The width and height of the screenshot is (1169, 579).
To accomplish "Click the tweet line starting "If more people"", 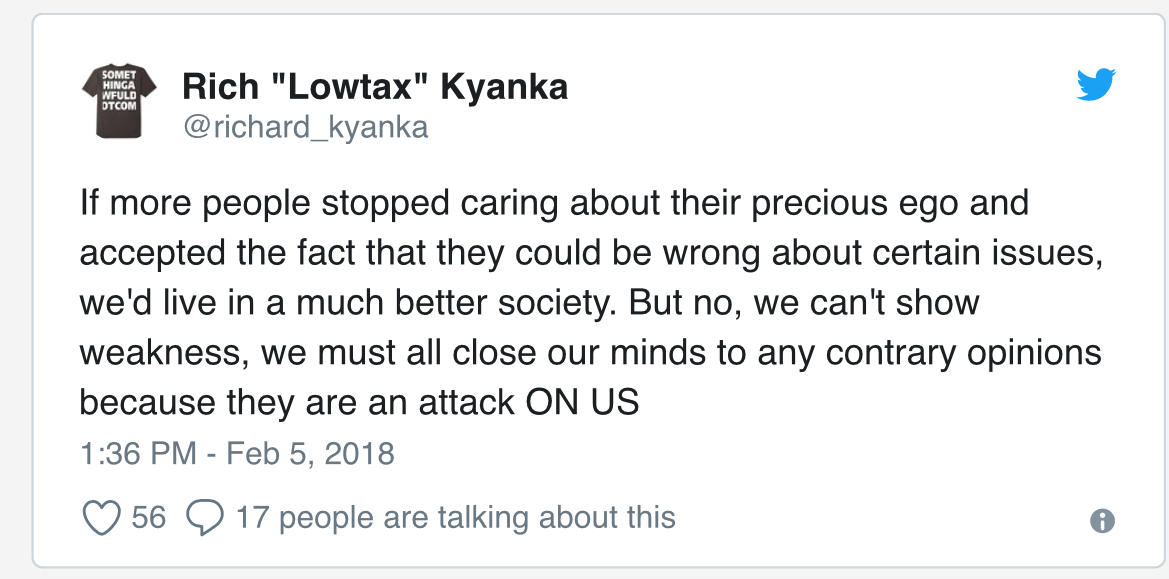I will [x=554, y=204].
